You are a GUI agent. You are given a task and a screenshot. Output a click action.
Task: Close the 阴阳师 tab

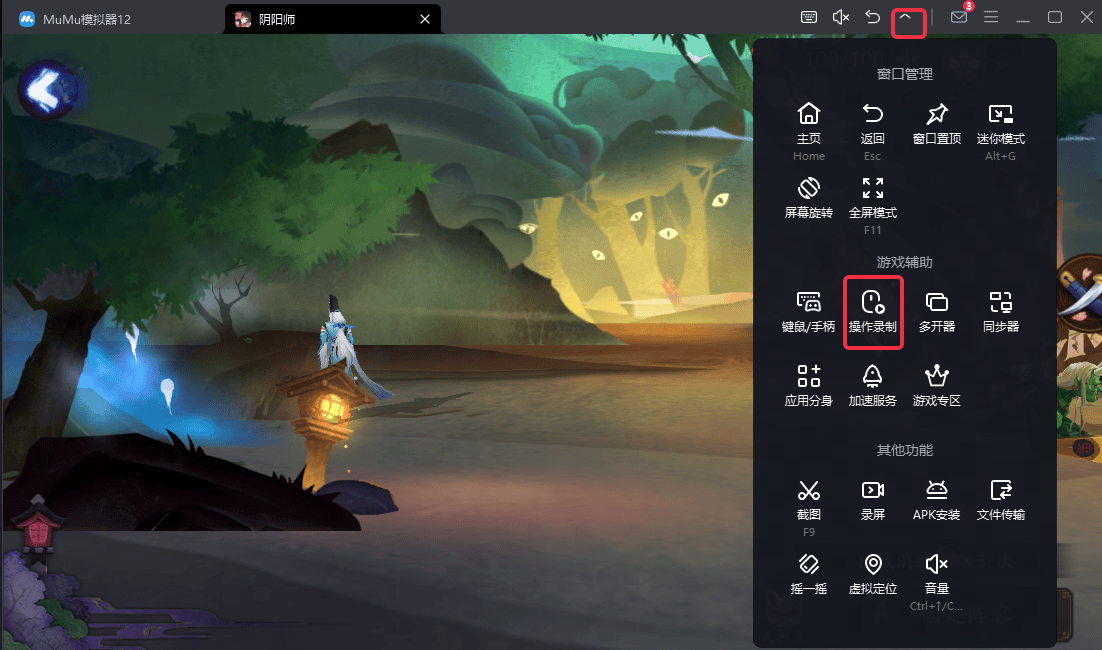tap(424, 19)
